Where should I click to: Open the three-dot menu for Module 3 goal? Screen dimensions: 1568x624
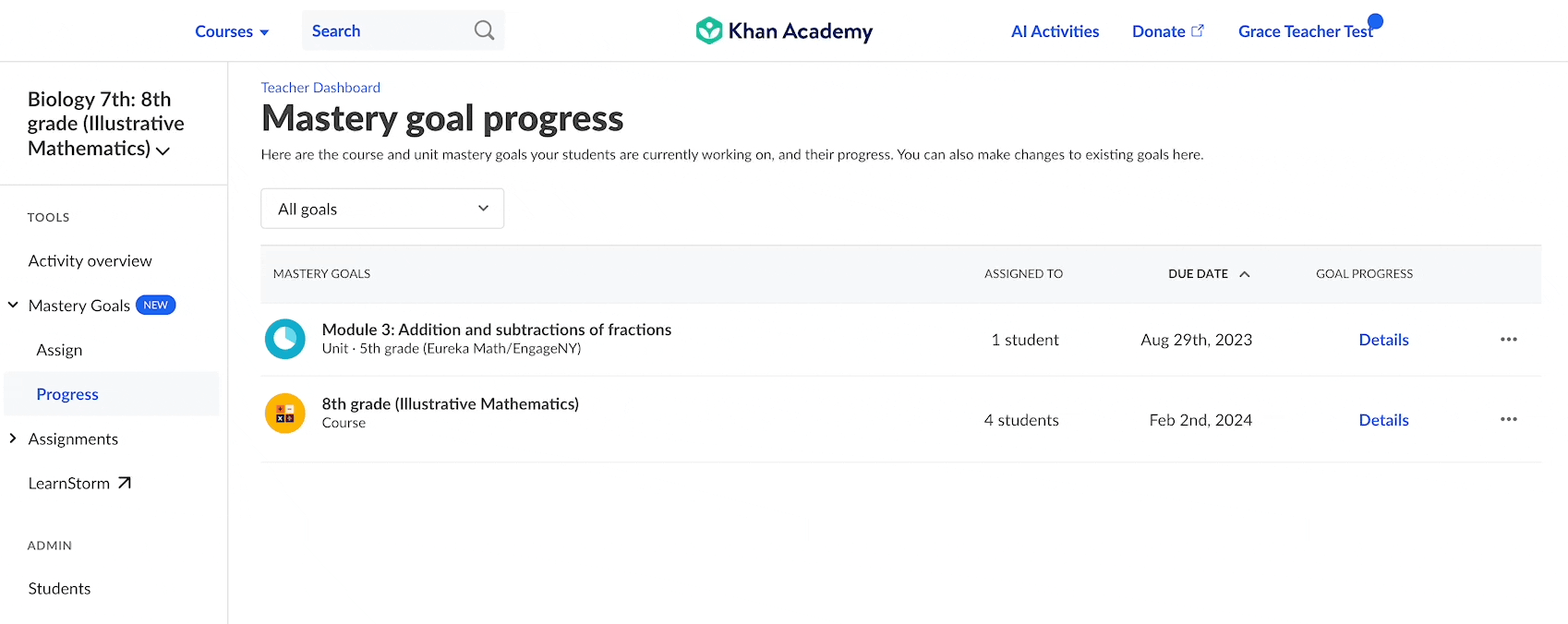coord(1508,339)
